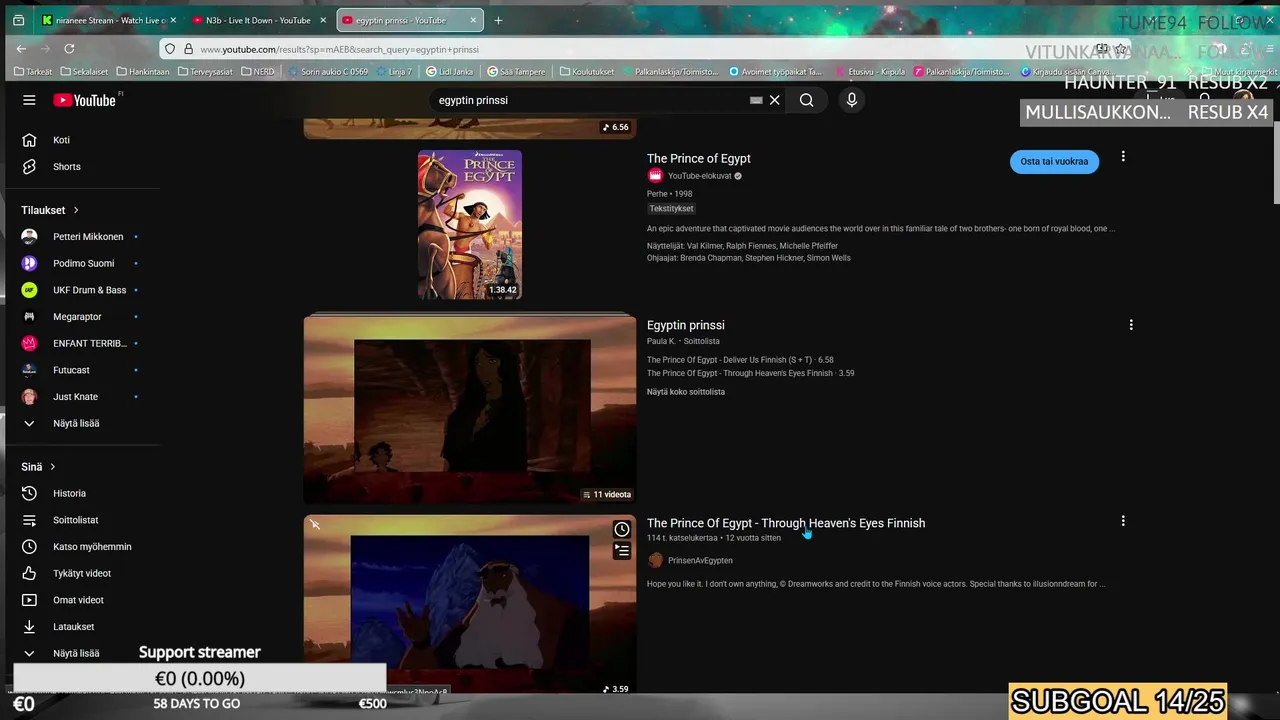Open YouTube-elokuvat channel link
Viewport: 1280px width, 720px height.
pos(699,176)
